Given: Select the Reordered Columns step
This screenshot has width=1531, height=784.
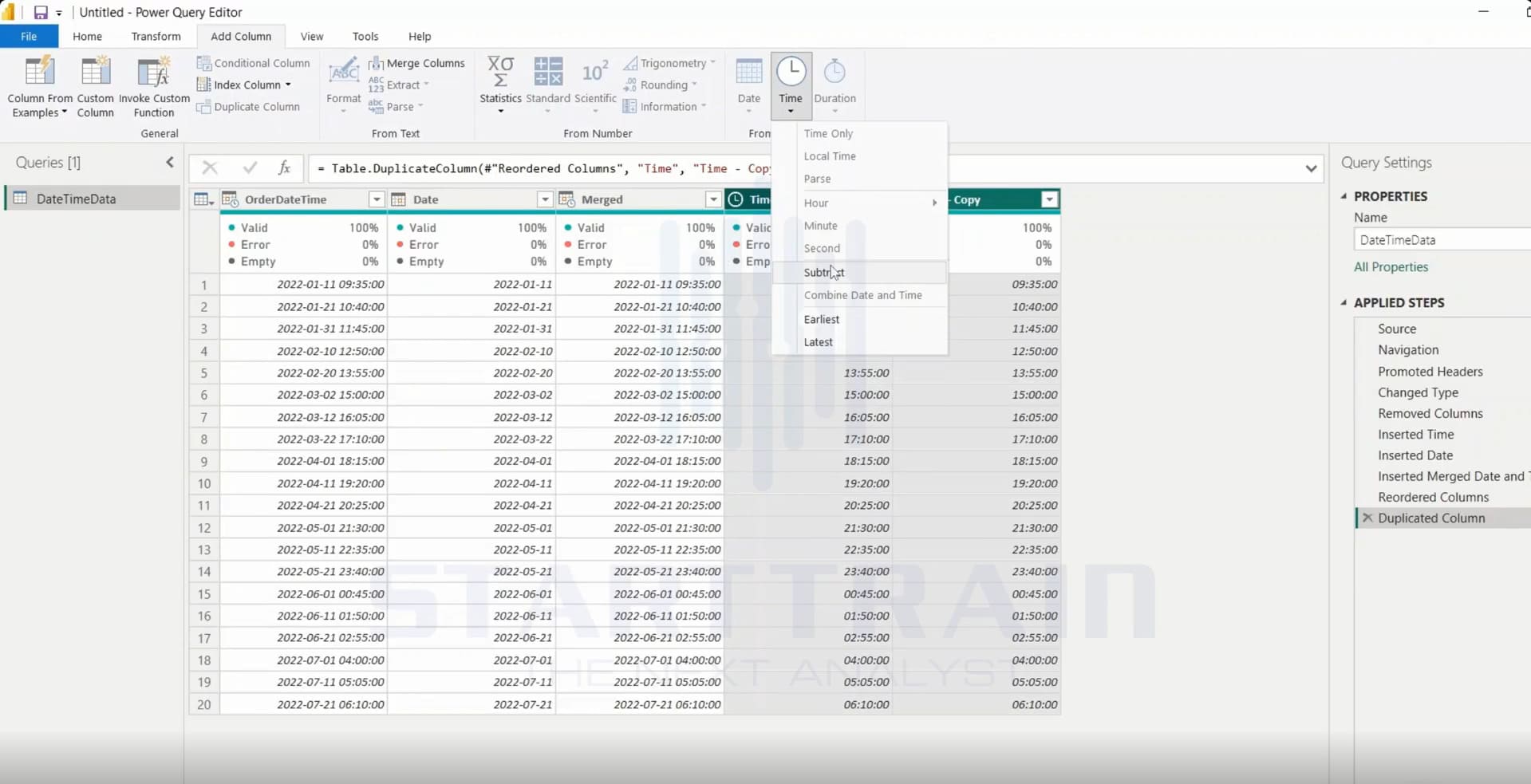Looking at the screenshot, I should (x=1433, y=497).
